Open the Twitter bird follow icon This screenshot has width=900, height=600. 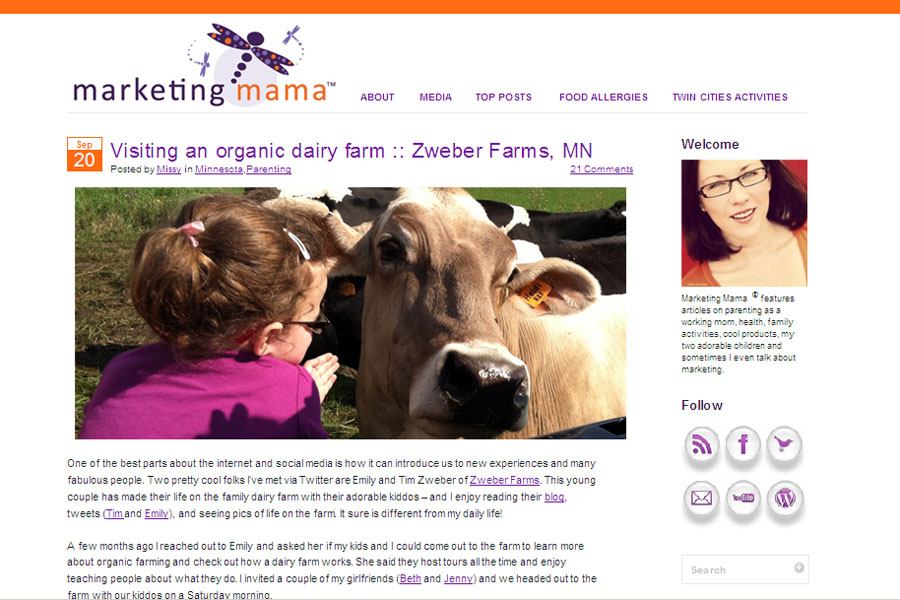(x=784, y=444)
